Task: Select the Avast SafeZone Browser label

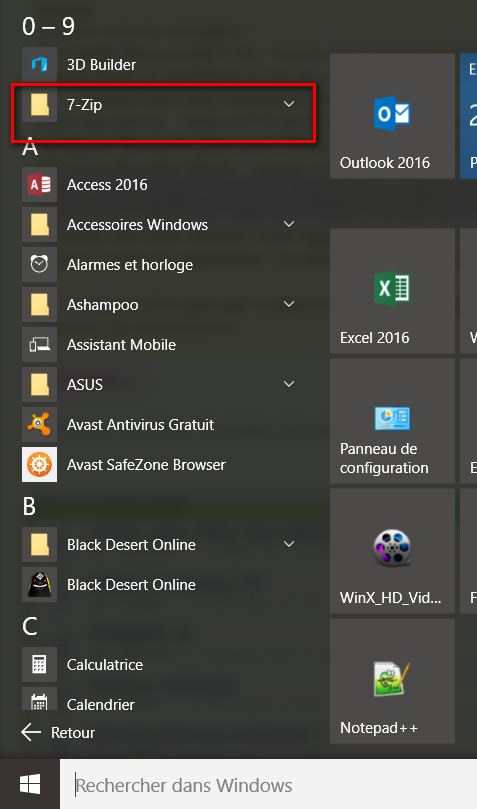Action: coord(146,464)
